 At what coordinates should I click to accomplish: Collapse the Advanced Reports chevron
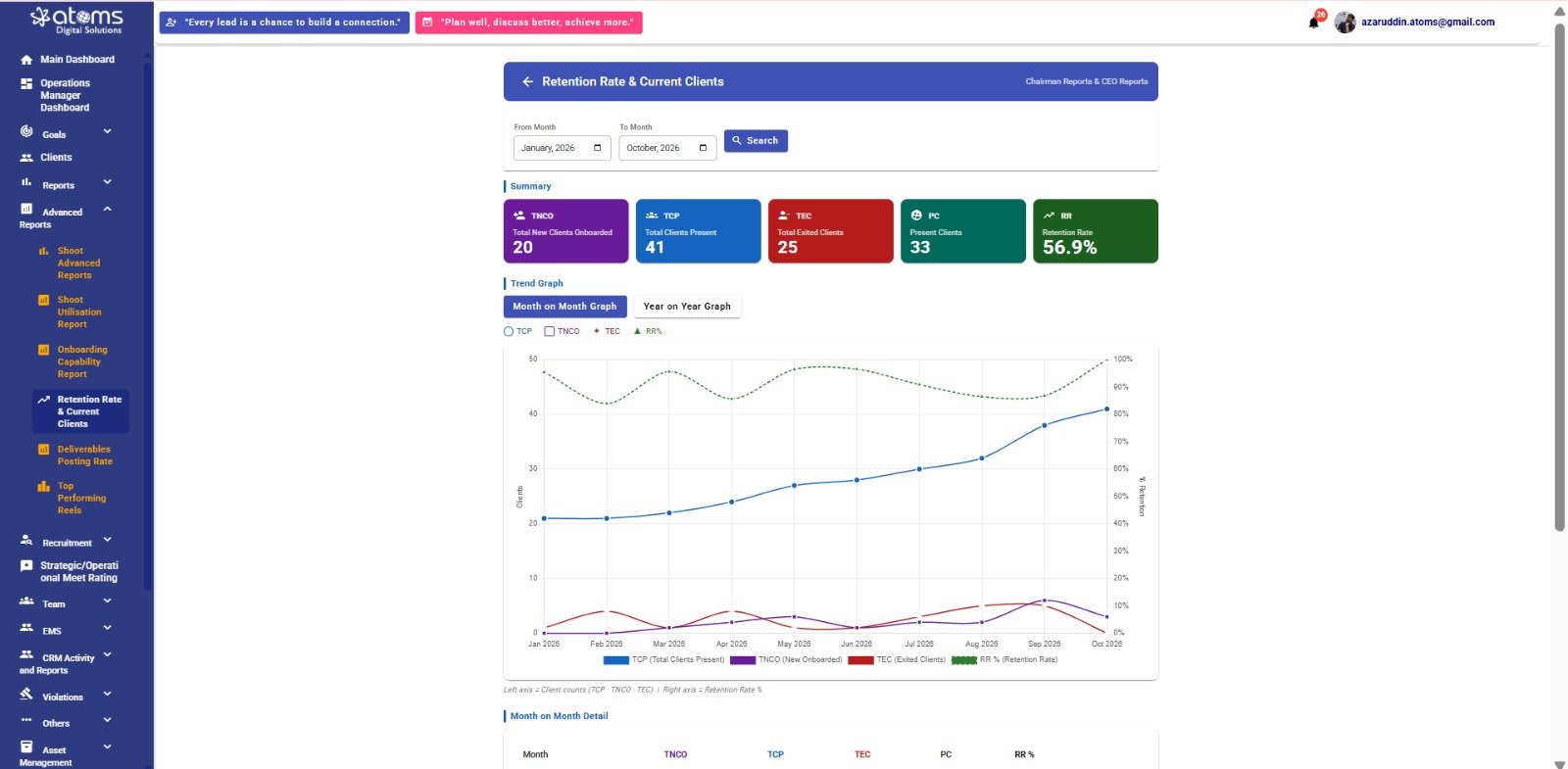[107, 209]
